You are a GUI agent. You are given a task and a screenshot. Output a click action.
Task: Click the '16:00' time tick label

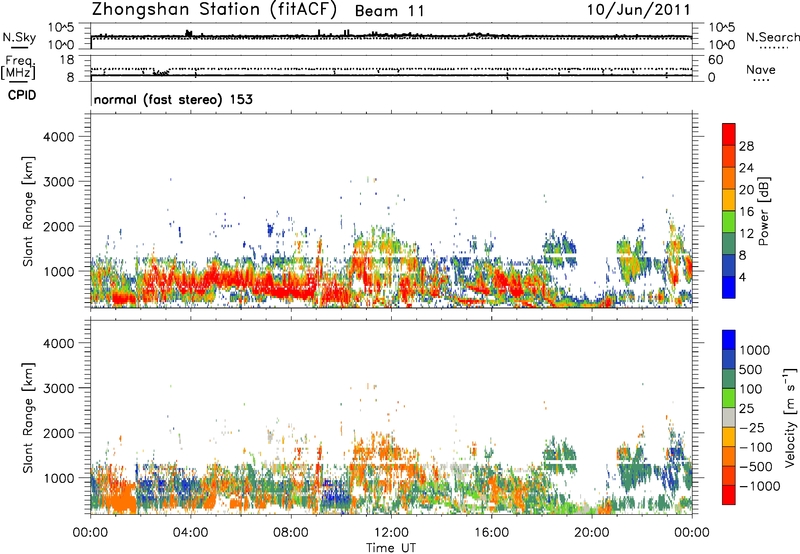pyautogui.click(x=491, y=533)
